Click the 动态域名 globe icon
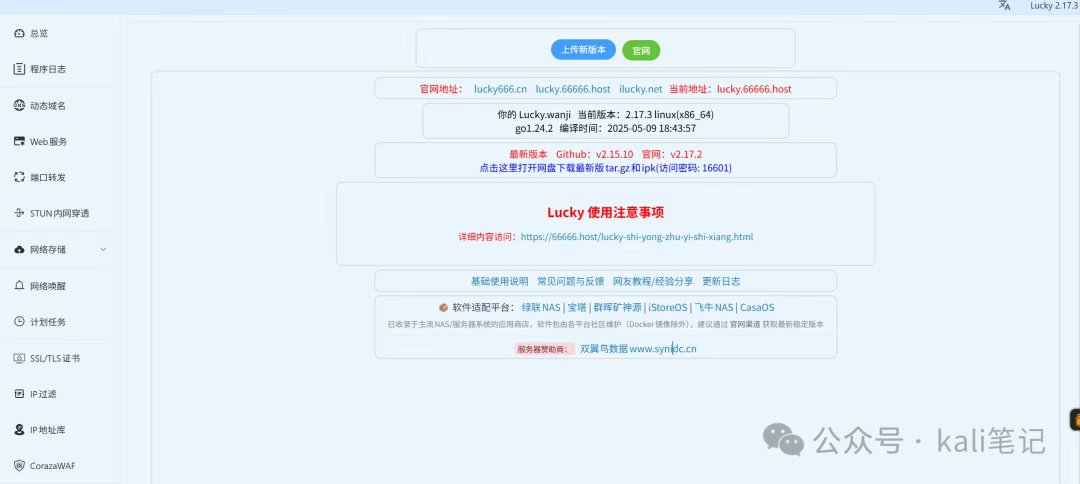Image resolution: width=1080 pixels, height=484 pixels. point(19,105)
